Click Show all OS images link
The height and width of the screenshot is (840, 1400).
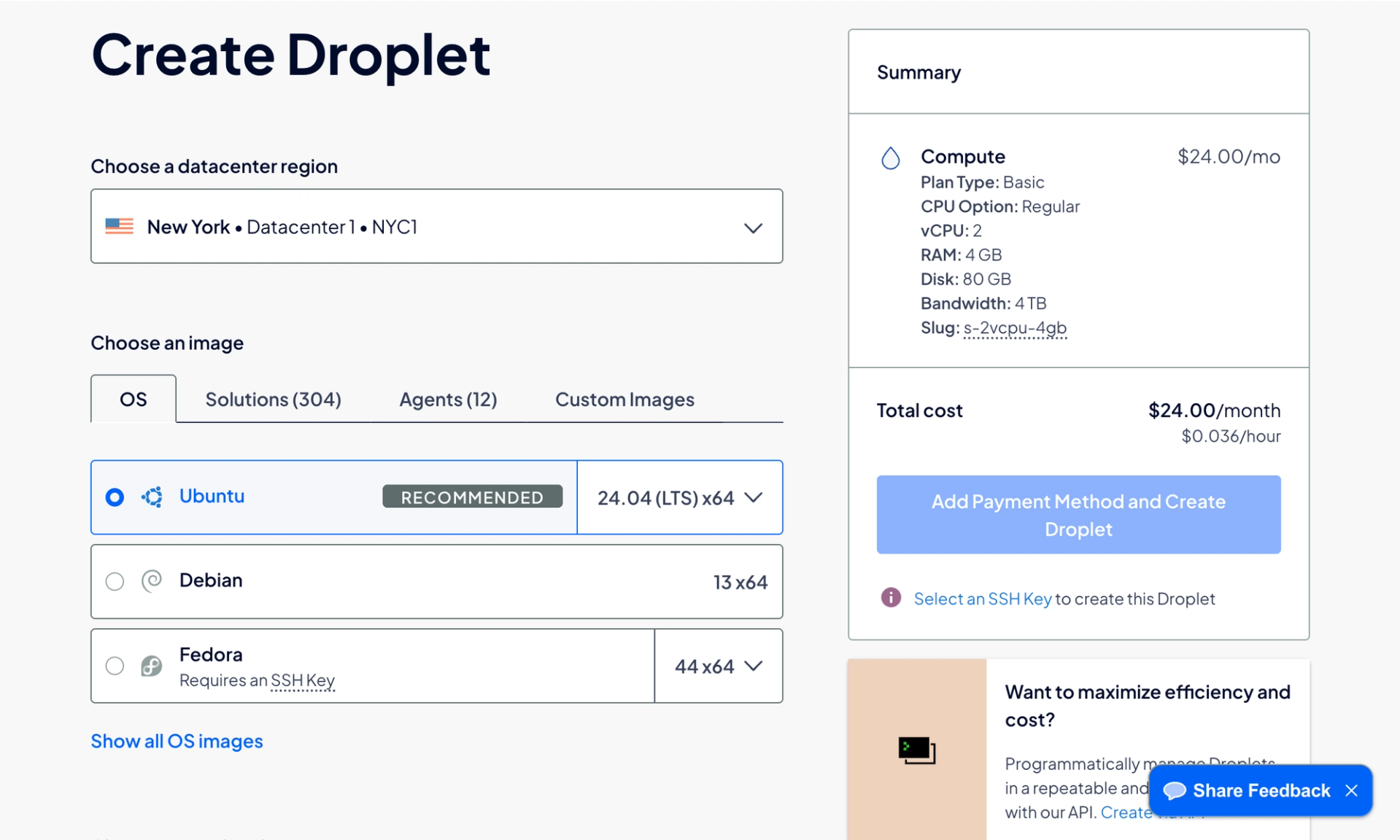tap(177, 741)
